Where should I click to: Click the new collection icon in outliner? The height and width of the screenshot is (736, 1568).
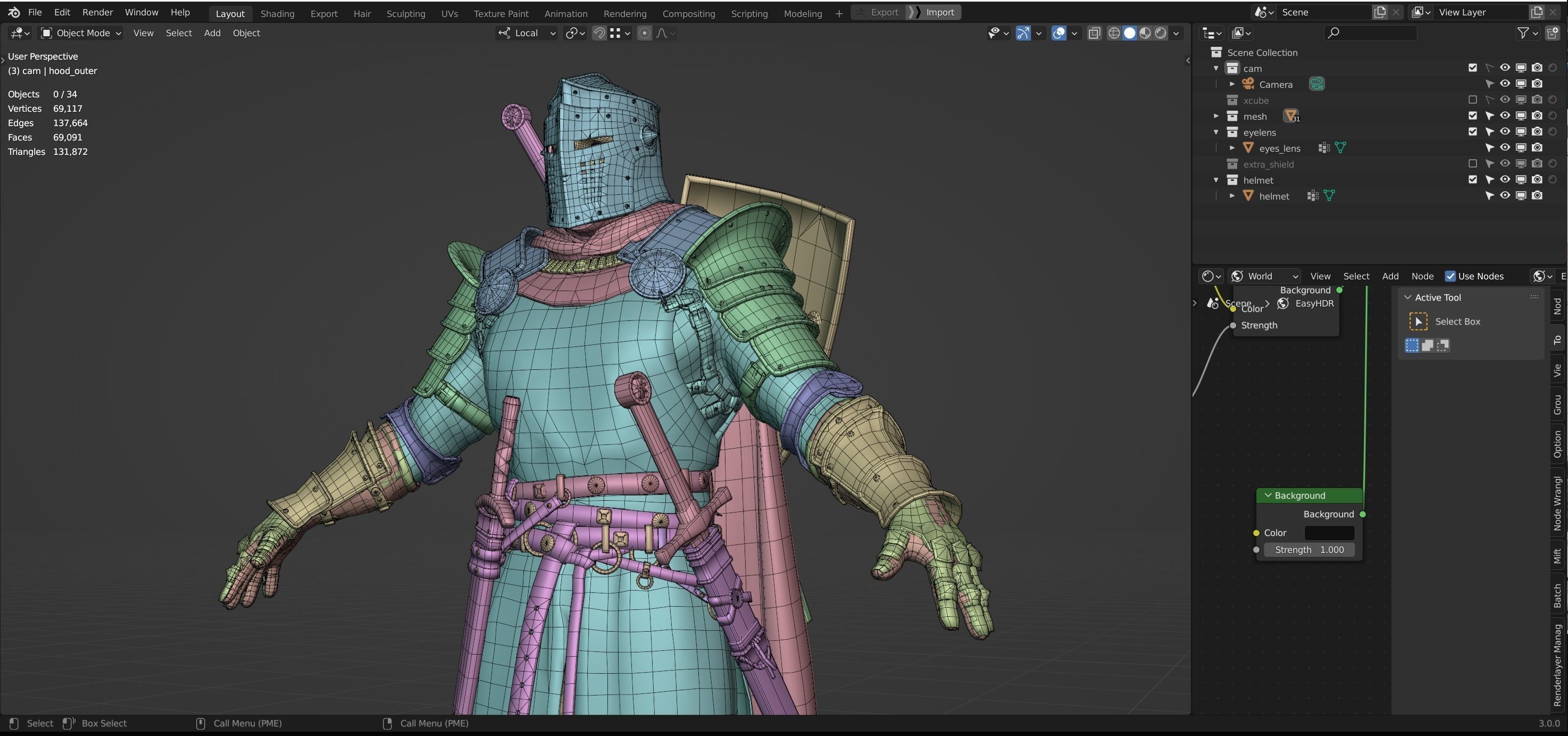point(1552,33)
